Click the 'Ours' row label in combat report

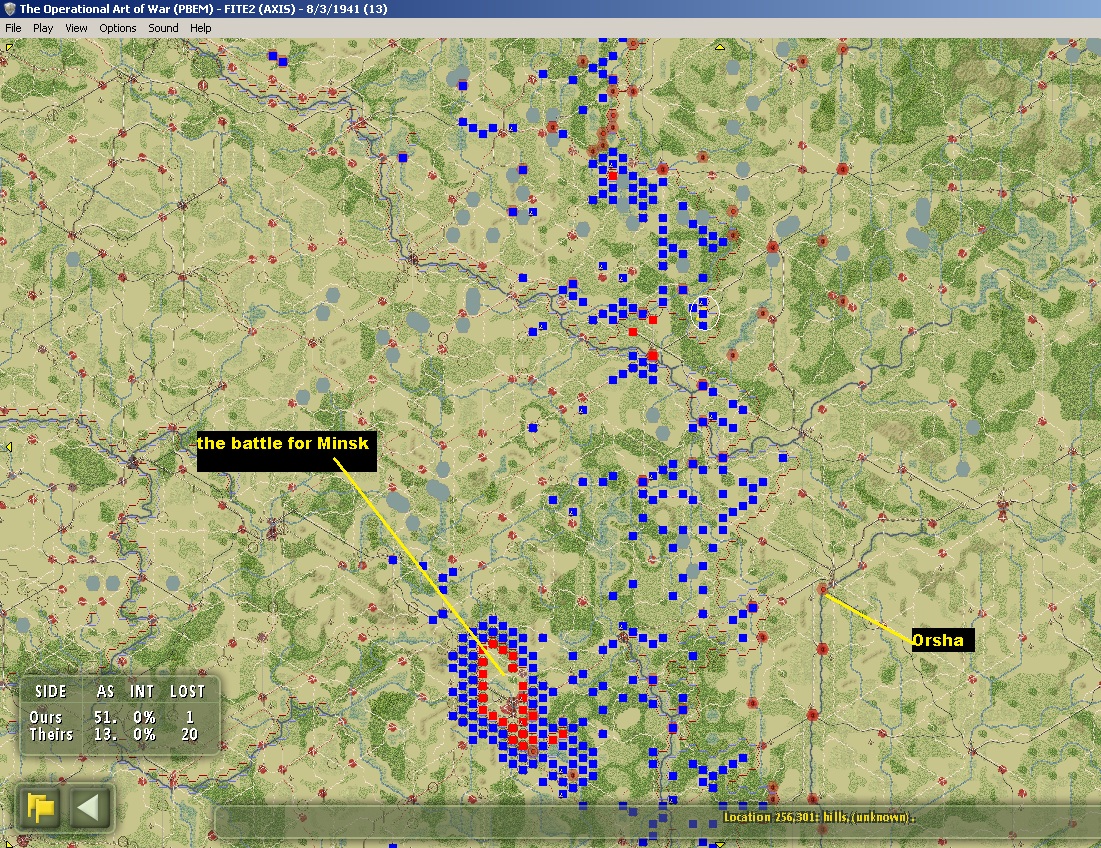pyautogui.click(x=46, y=717)
